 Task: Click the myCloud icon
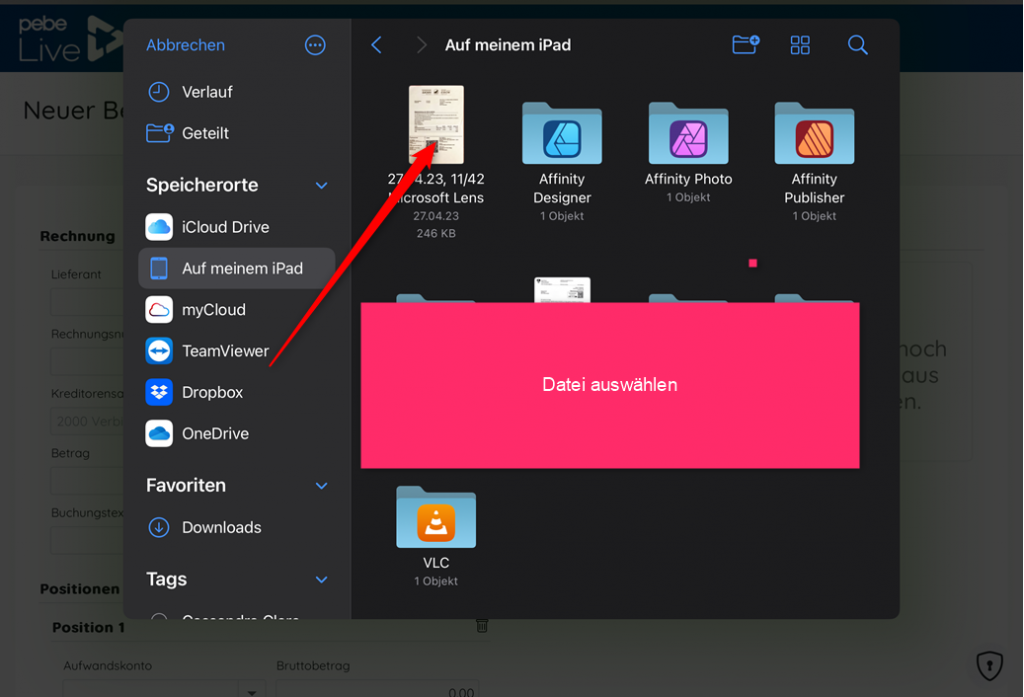[159, 310]
